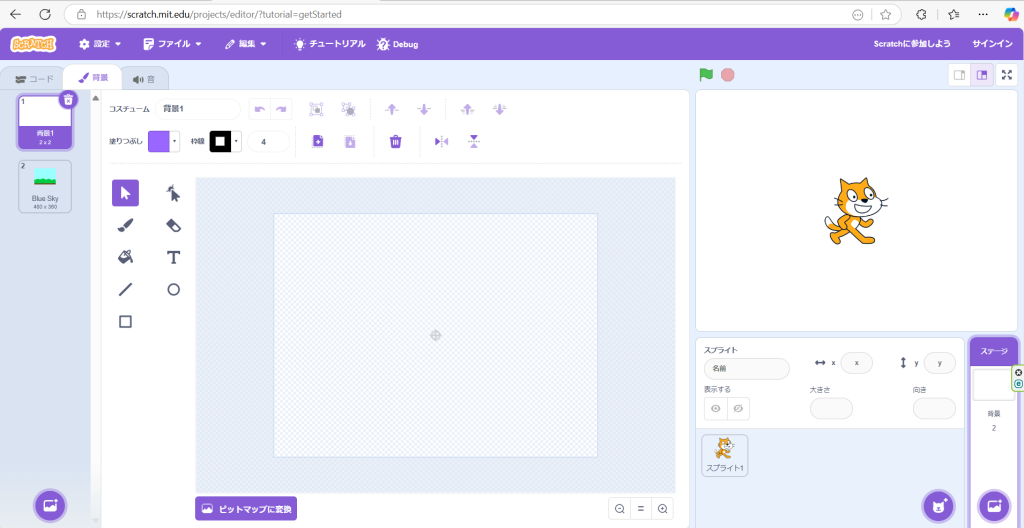Screen dimensions: 1024x528
Task: Show the sprite using the eye icon
Action: [715, 408]
